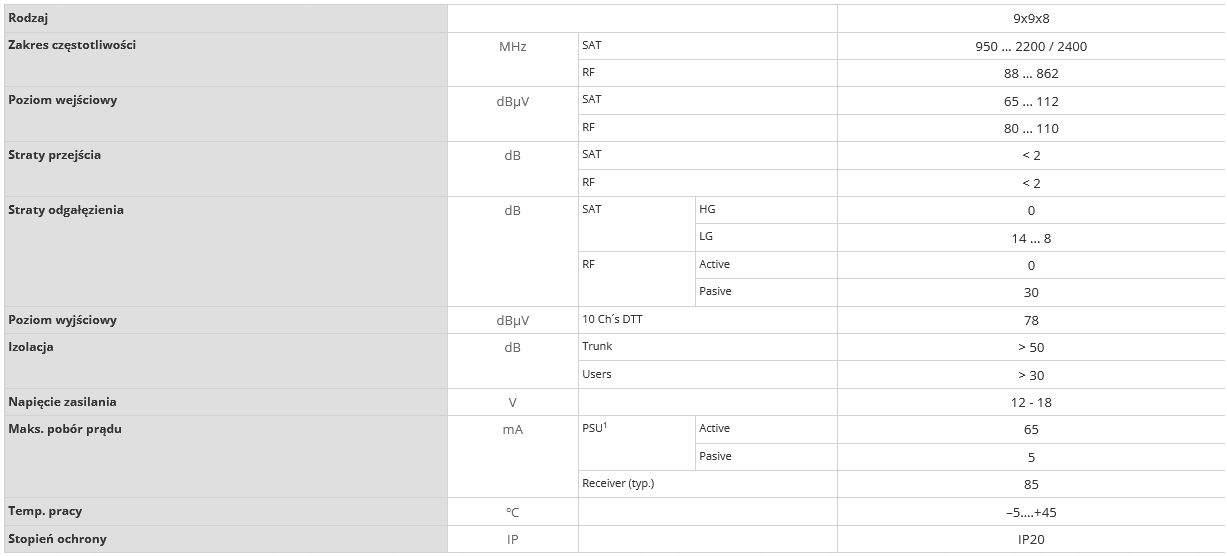Click the Napięcie zasilania label

pyautogui.click(x=62, y=402)
